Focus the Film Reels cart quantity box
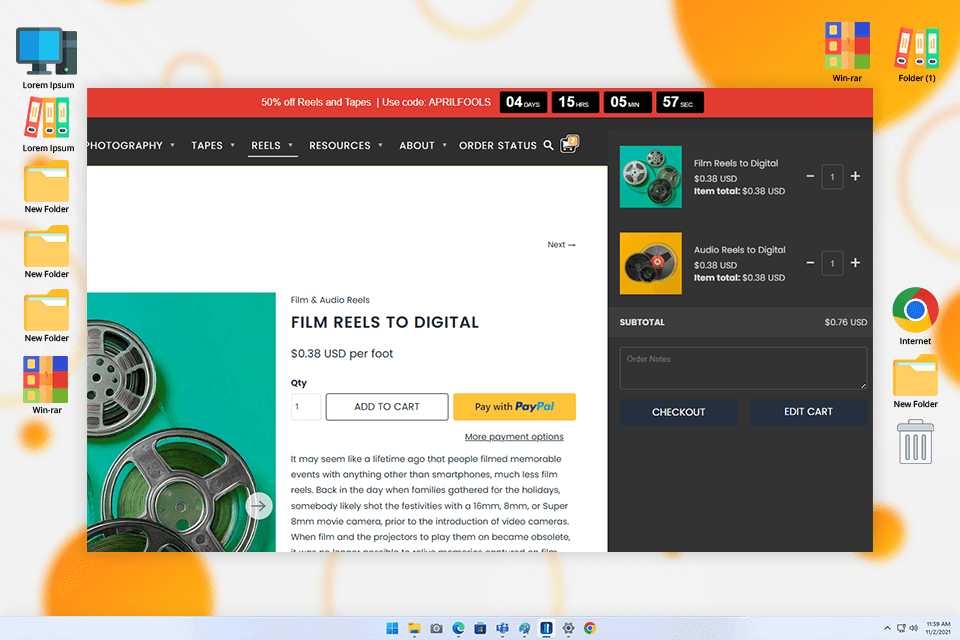The height and width of the screenshot is (640, 960). 832,176
